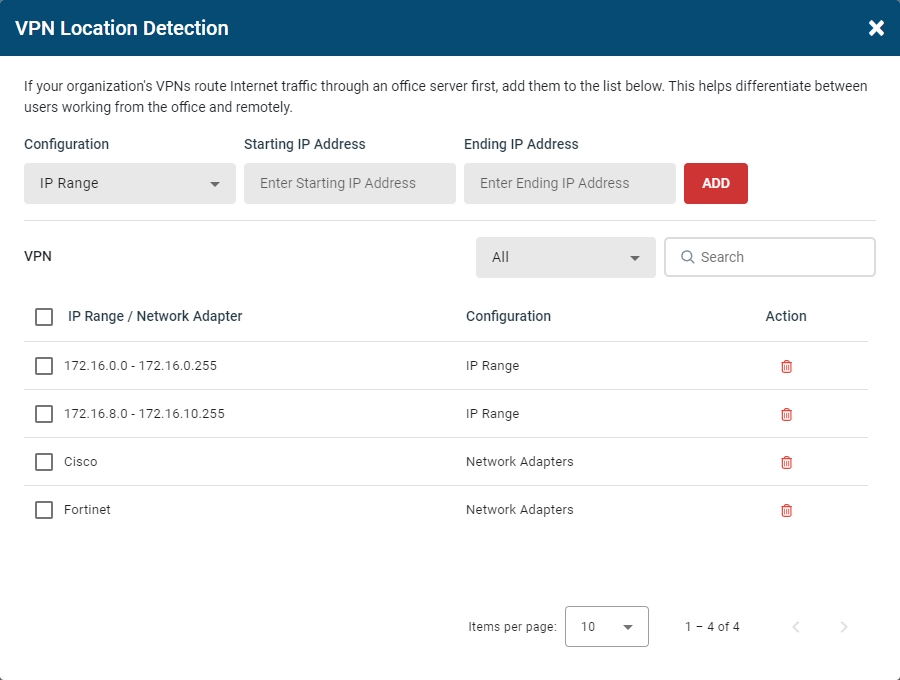Remove Fortinet using its trash icon
Viewport: 900px width, 680px height.
pos(786,510)
